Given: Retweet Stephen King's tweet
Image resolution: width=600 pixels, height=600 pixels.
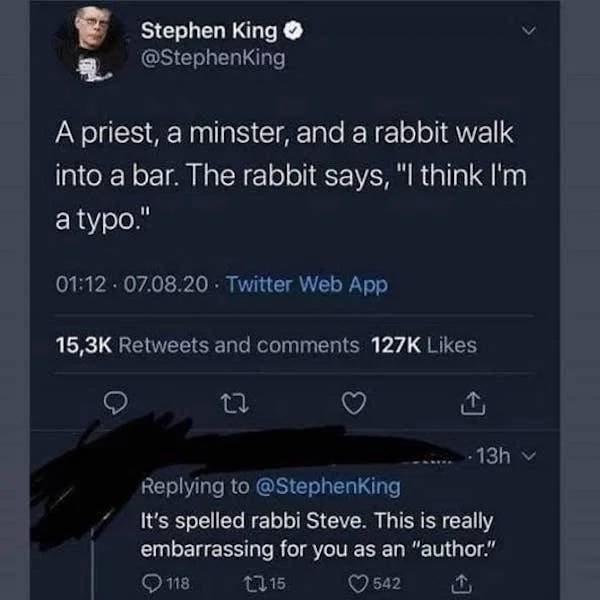Looking at the screenshot, I should coord(235,404).
